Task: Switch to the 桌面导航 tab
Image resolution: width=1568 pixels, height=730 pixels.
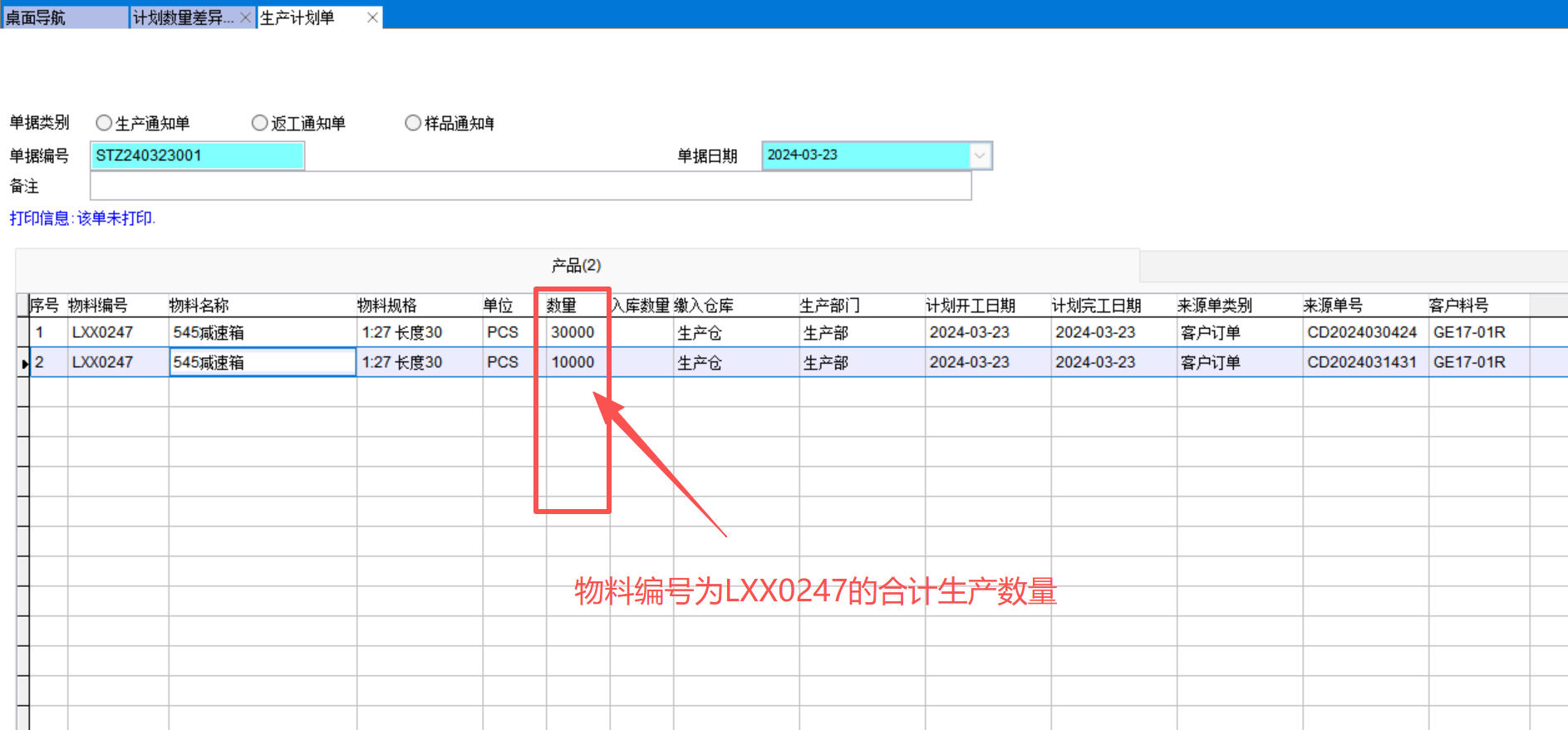Action: point(62,17)
